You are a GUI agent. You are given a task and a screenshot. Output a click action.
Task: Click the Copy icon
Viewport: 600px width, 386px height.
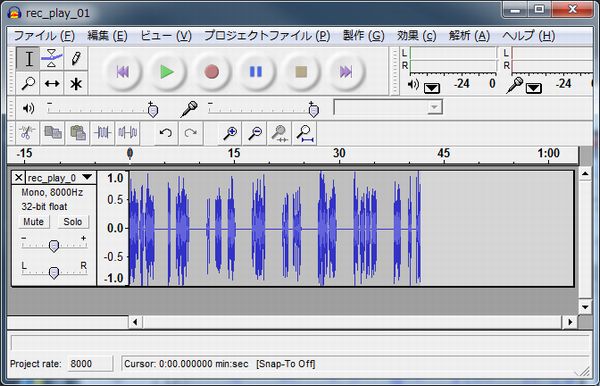pyautogui.click(x=53, y=133)
